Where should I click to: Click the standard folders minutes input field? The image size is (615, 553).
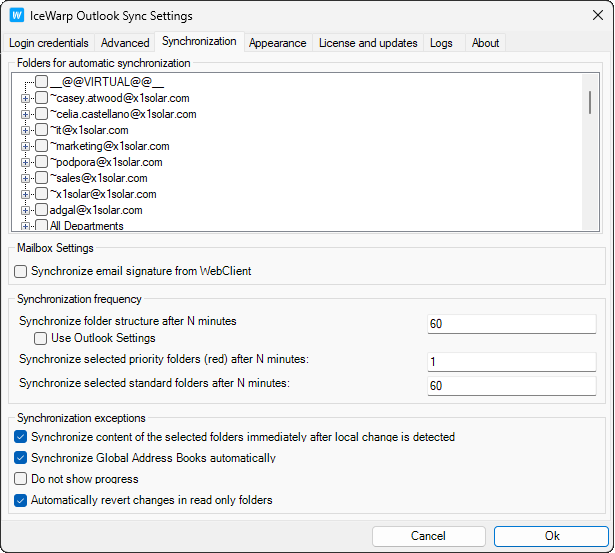pyautogui.click(x=511, y=386)
